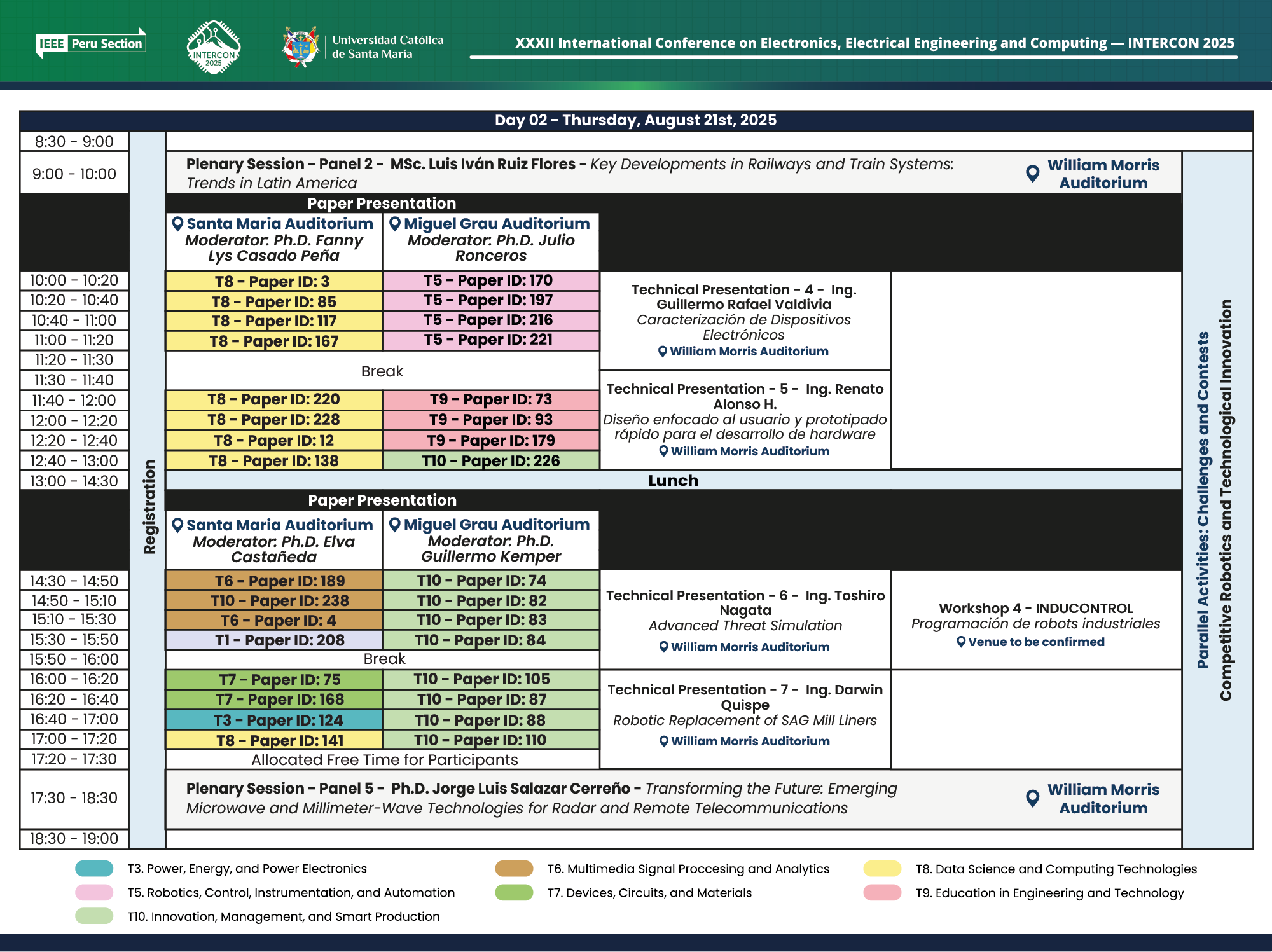
Task: Click pin icon under Technical Presentation 4
Action: pyautogui.click(x=663, y=352)
